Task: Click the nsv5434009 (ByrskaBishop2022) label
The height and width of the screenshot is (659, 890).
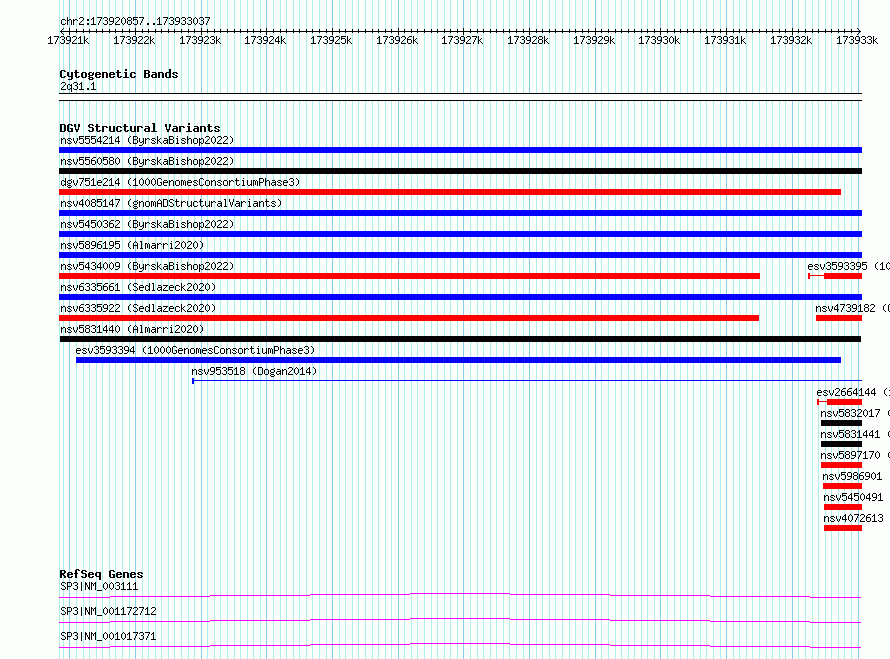Action: 147,266
